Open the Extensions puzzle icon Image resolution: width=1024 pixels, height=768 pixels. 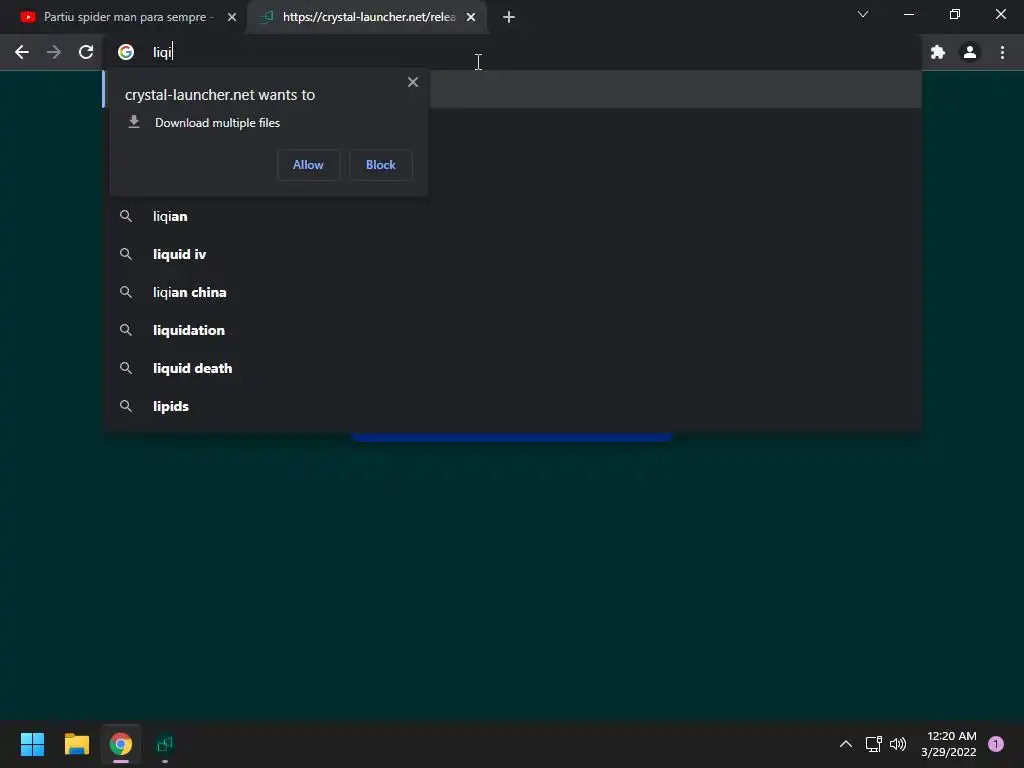point(938,52)
